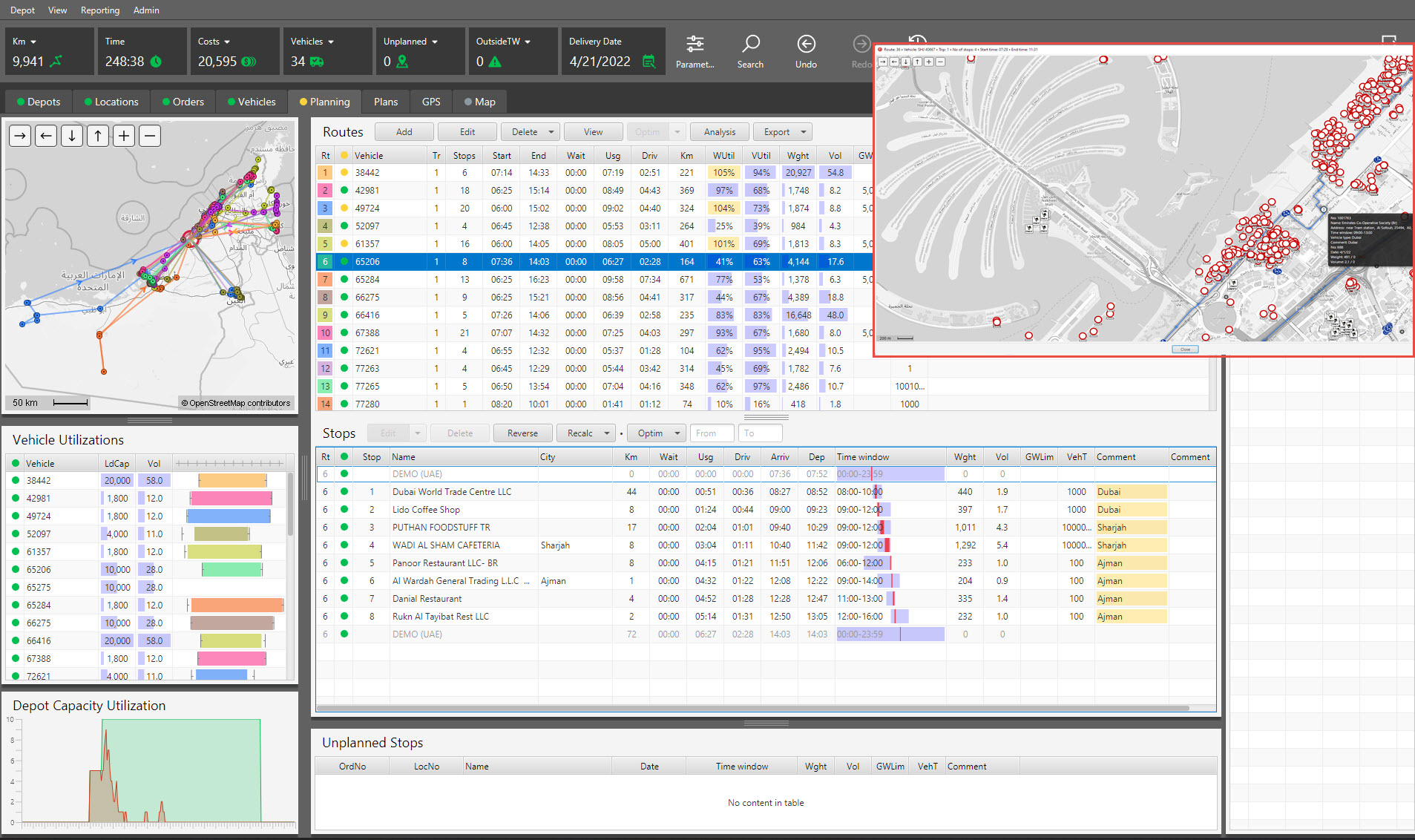
Task: Switch to the Vehicles tab
Action: pyautogui.click(x=252, y=102)
